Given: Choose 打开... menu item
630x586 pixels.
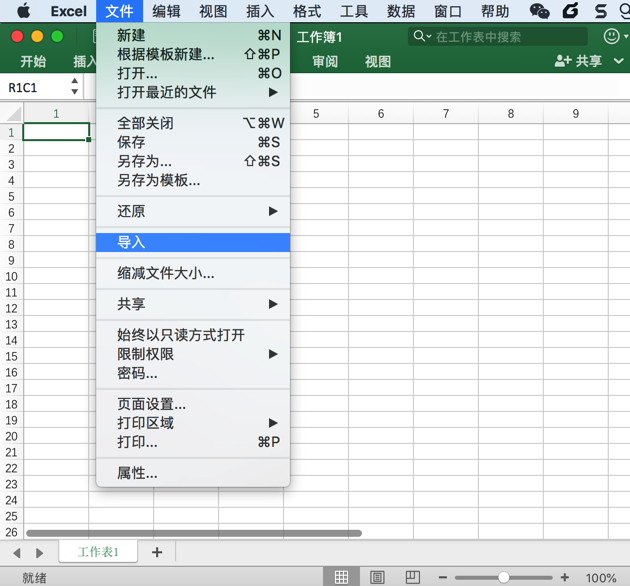Looking at the screenshot, I should click(x=193, y=73).
